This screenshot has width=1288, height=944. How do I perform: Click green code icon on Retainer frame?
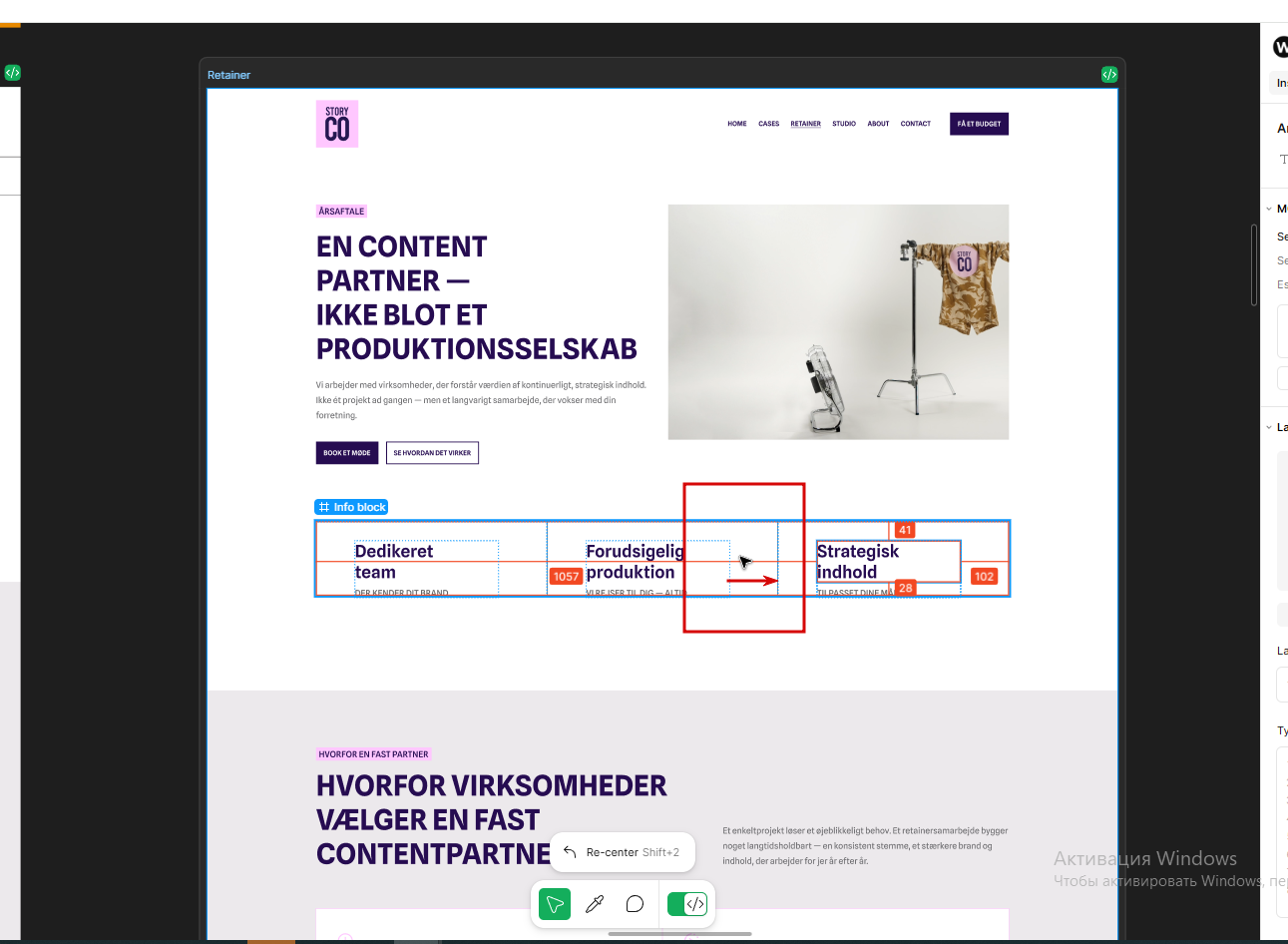[x=1109, y=74]
